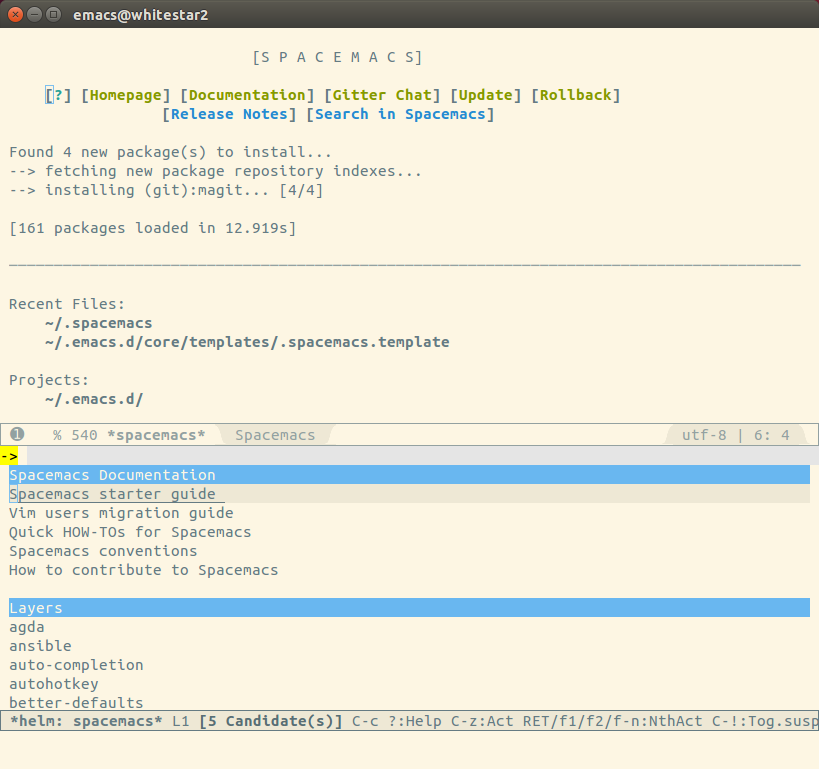Viewport: 819px width, 769px height.
Task: Open Release Notes
Action: (x=229, y=114)
